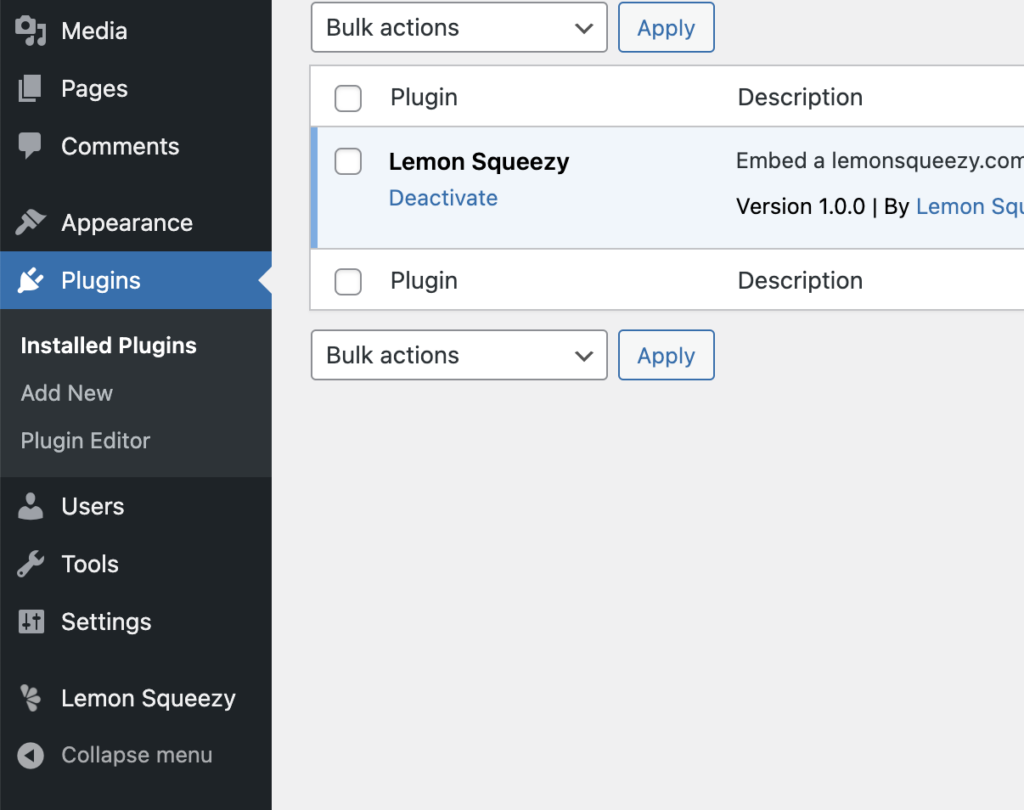This screenshot has height=810, width=1024.
Task: Open Add New plugins page
Action: [x=66, y=393]
